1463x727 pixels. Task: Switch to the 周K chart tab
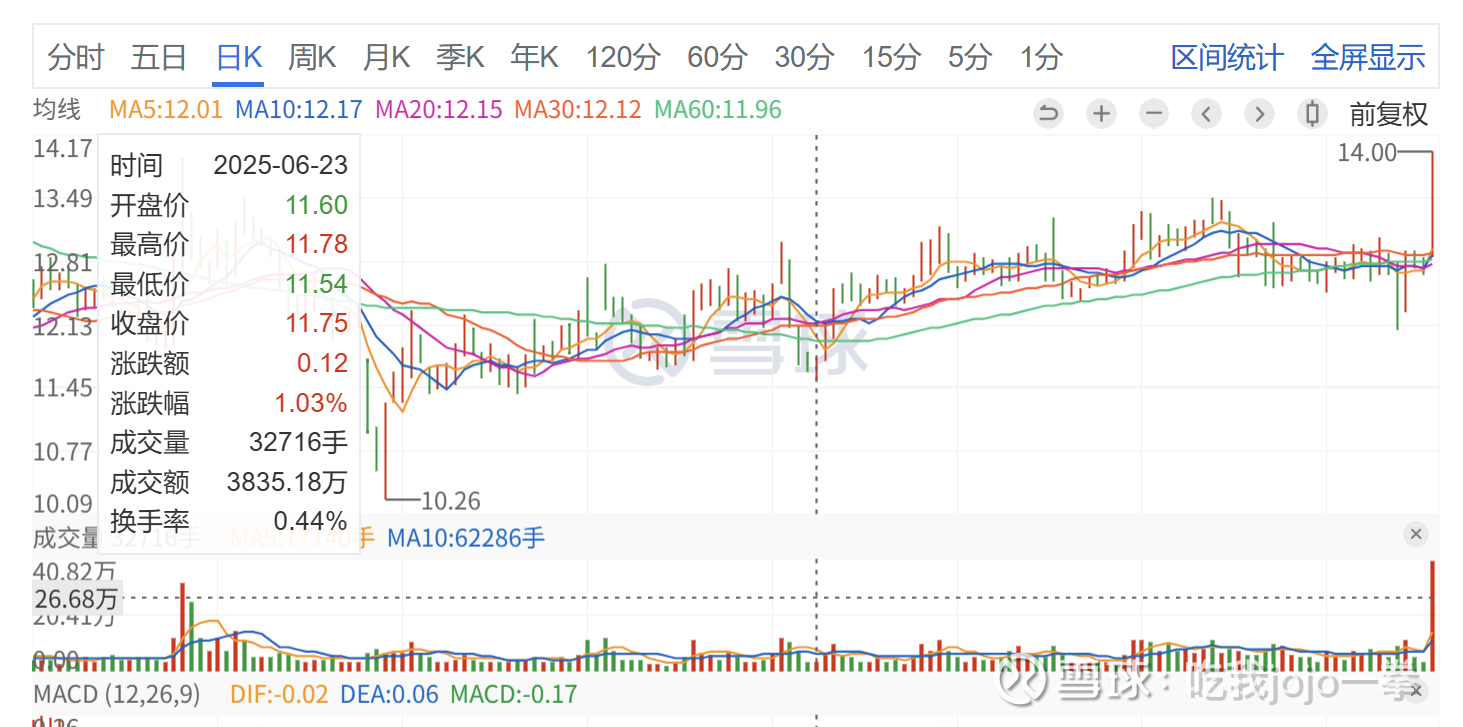pyautogui.click(x=312, y=58)
